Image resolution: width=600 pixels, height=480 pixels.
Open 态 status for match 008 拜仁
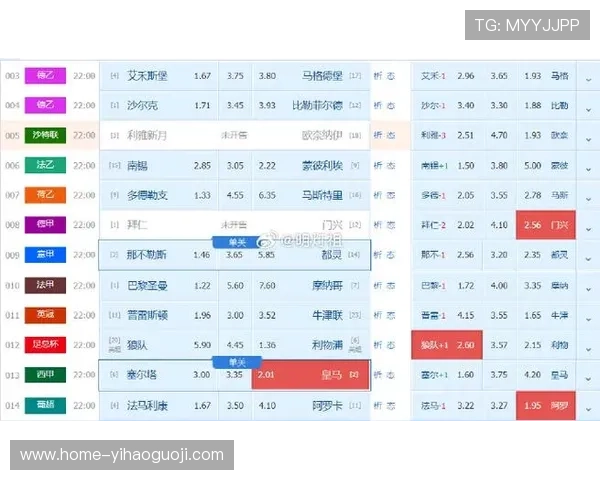pos(390,225)
